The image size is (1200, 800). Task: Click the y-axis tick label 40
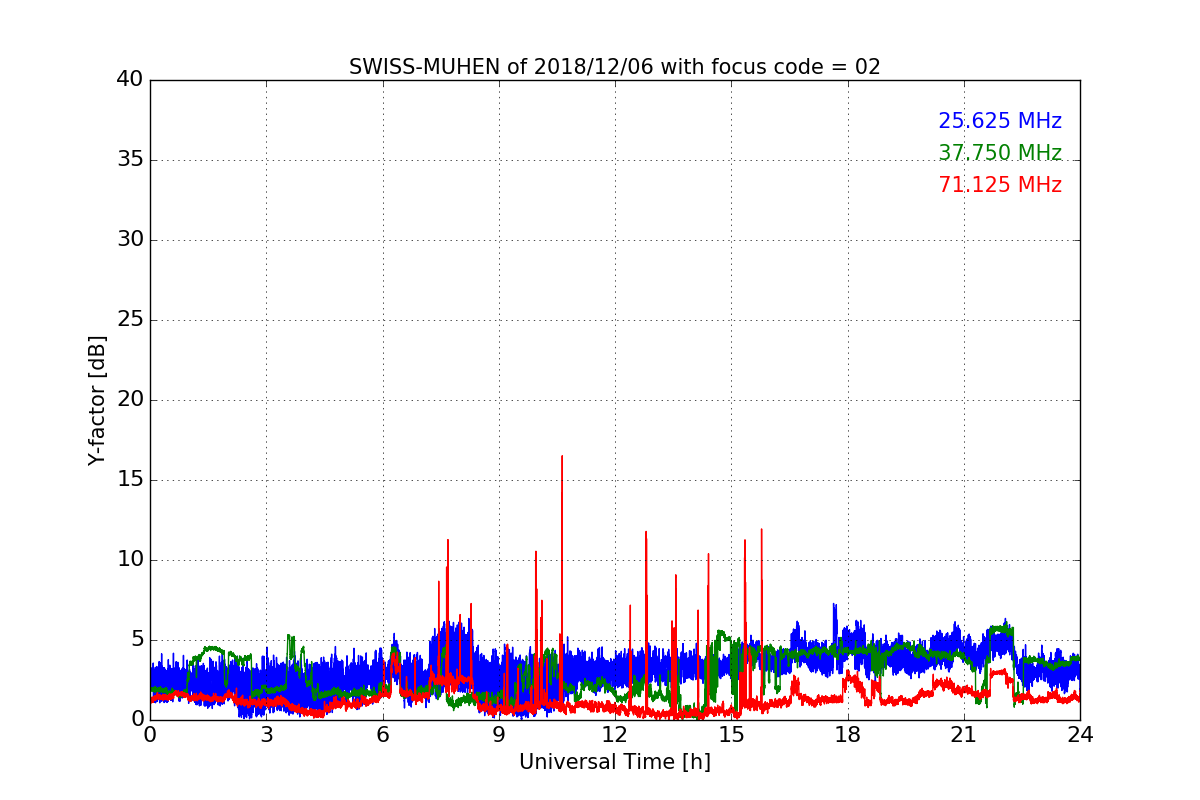click(129, 79)
